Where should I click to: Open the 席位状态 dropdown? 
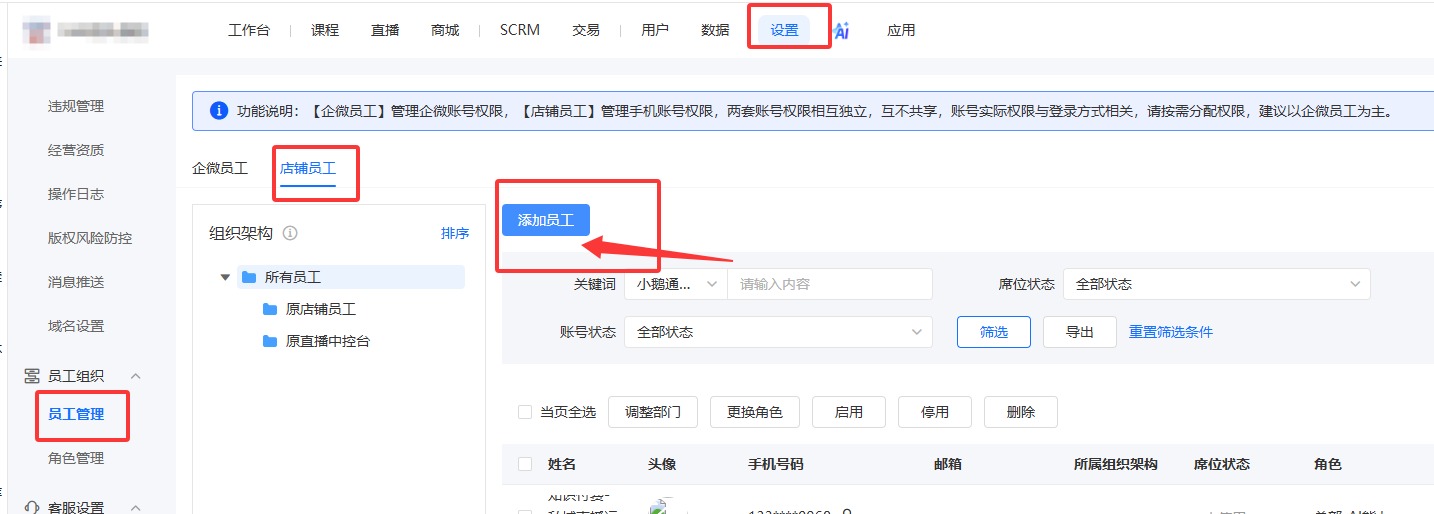click(x=1216, y=284)
